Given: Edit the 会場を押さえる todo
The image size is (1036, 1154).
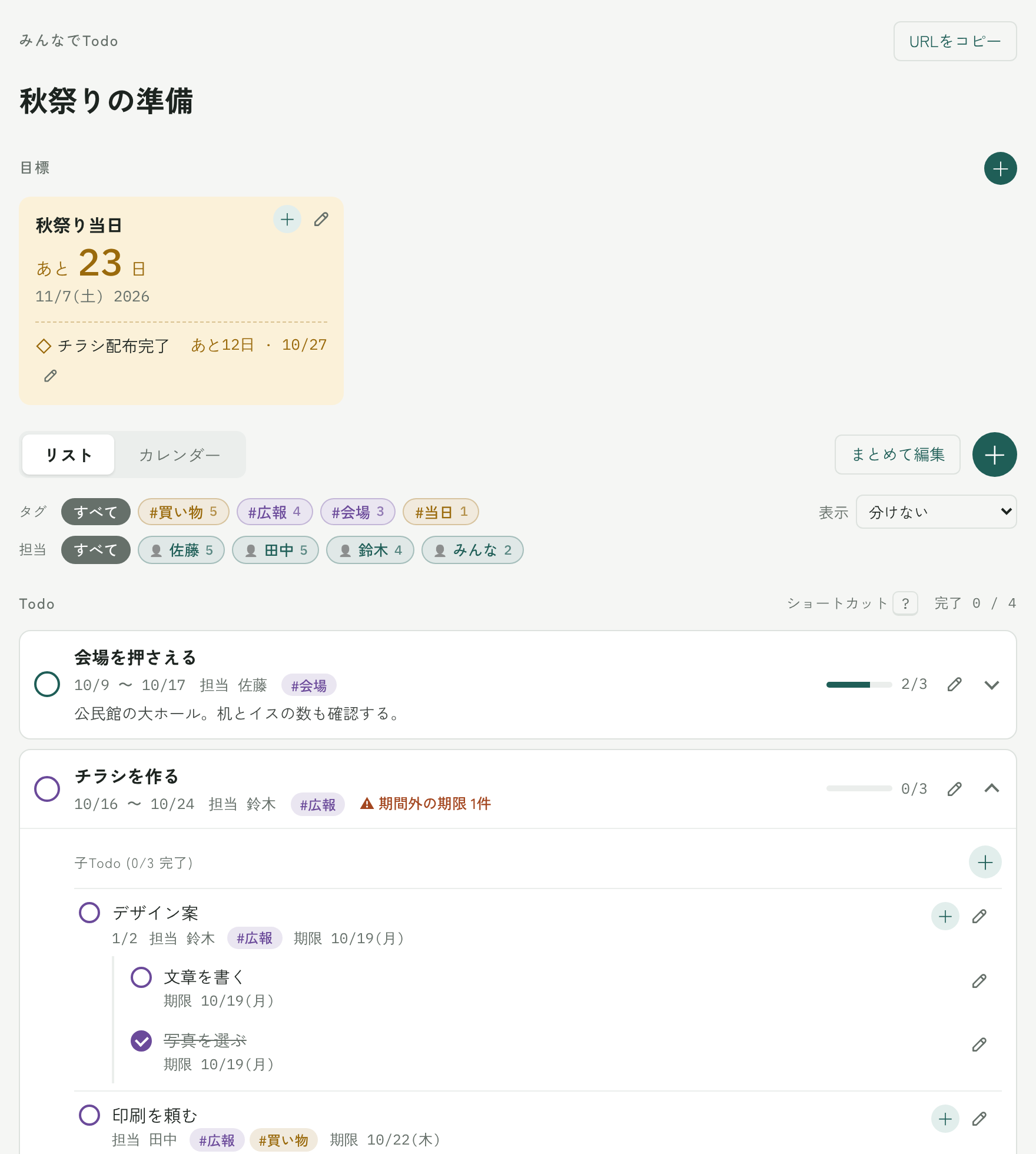Looking at the screenshot, I should point(954,684).
